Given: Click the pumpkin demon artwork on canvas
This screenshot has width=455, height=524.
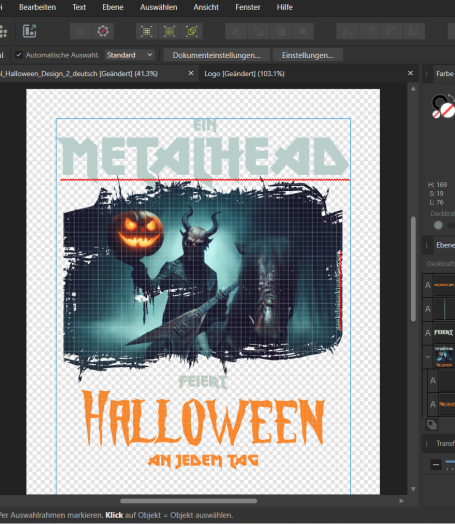Looking at the screenshot, I should [203, 277].
